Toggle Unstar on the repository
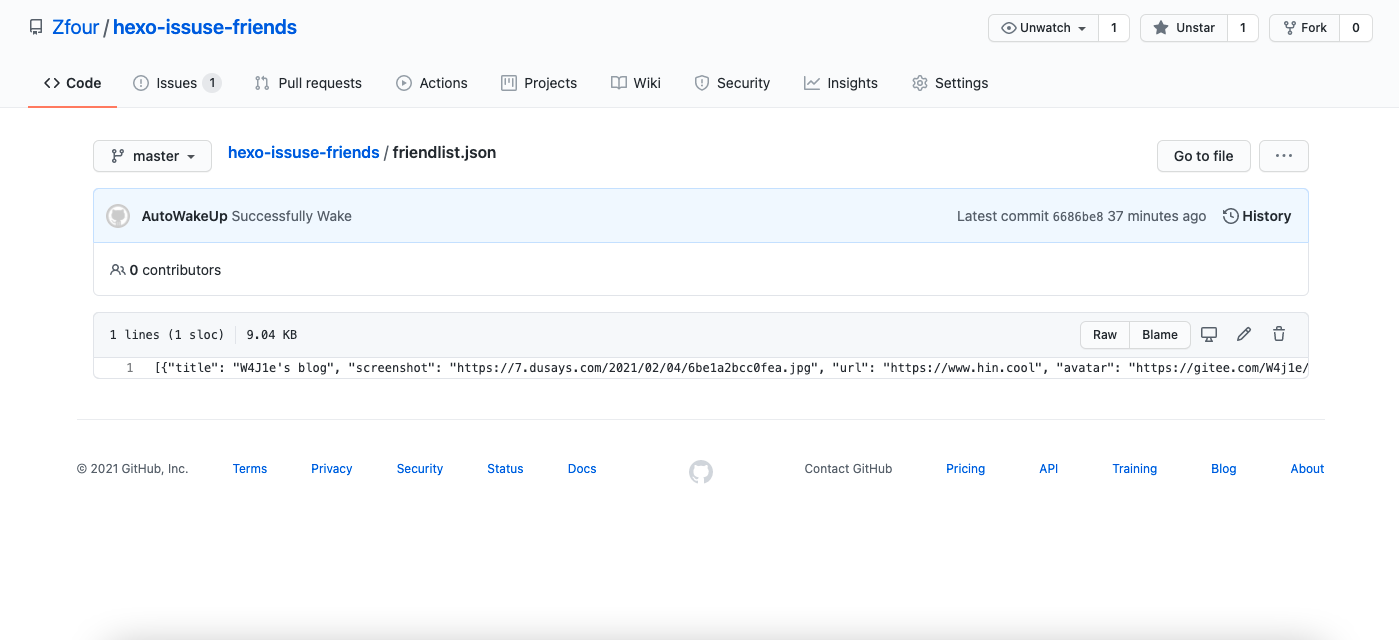This screenshot has height=640, width=1399. click(x=1184, y=28)
